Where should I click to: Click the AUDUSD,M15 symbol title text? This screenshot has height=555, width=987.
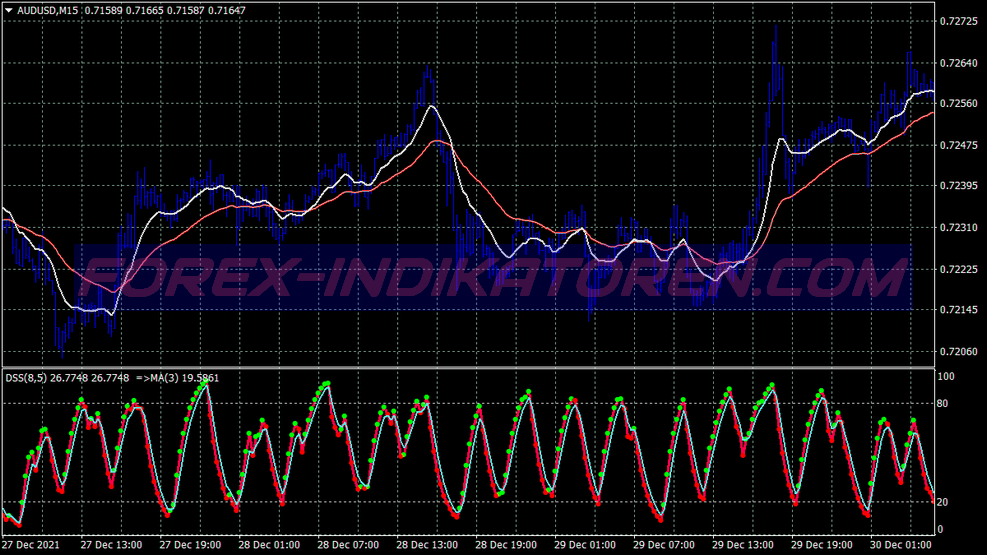47,11
